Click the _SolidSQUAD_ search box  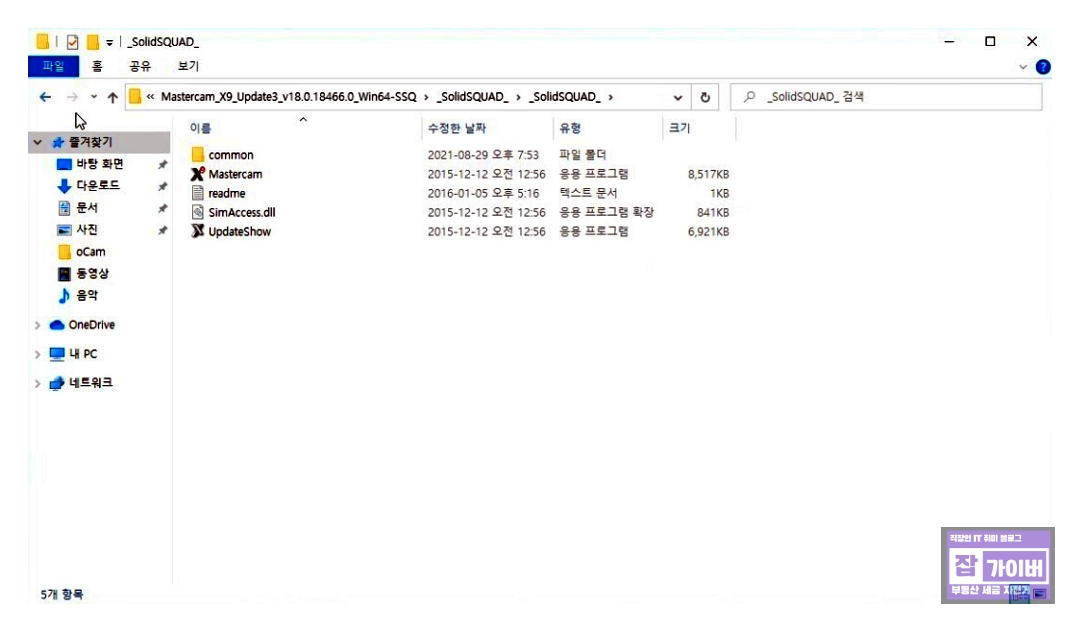tap(886, 97)
